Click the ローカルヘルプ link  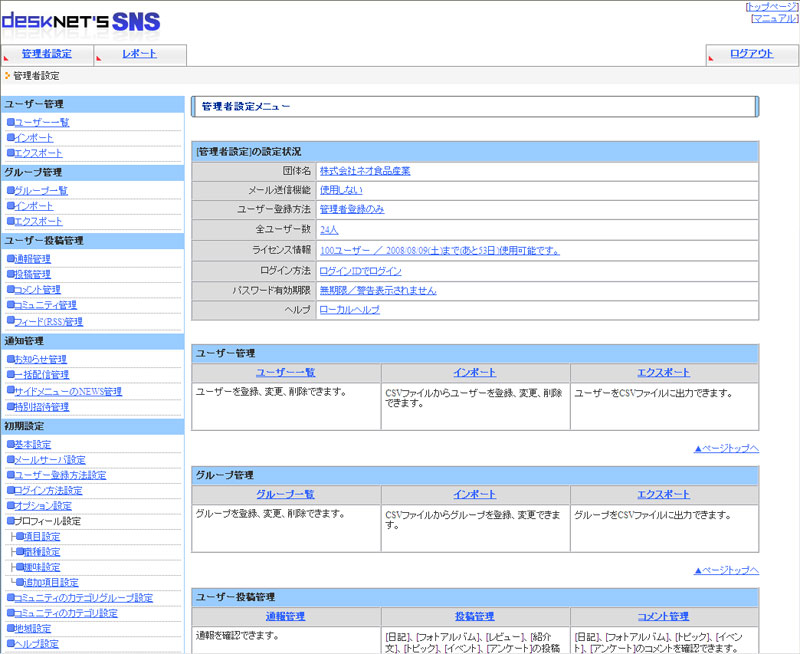click(x=349, y=310)
